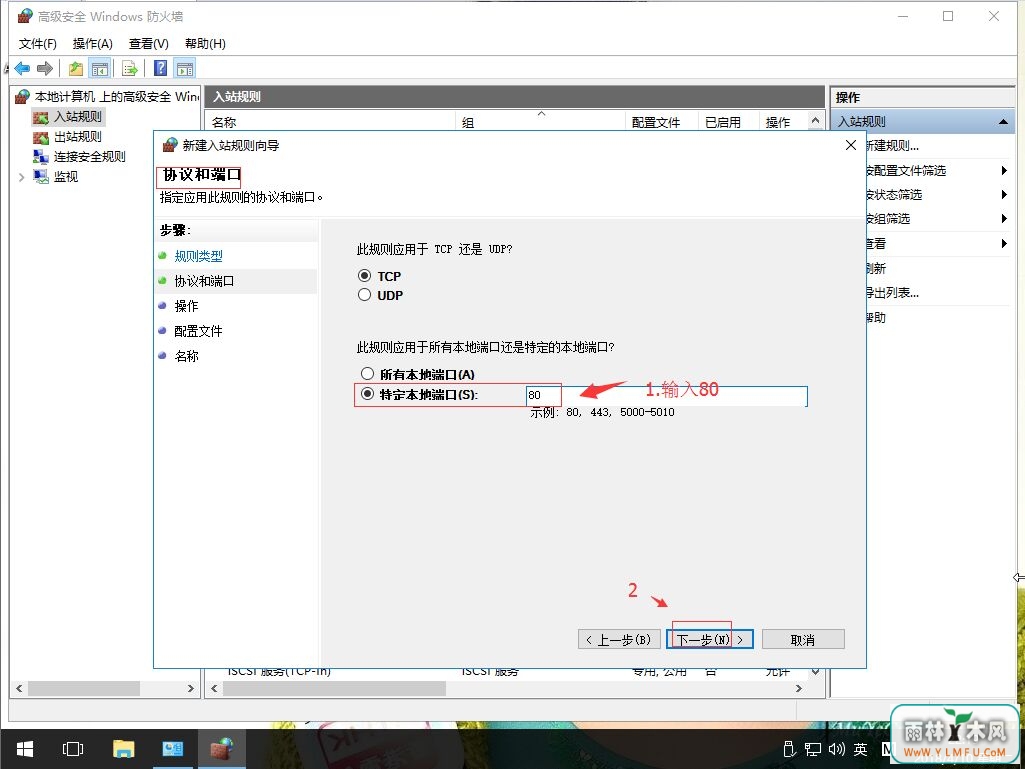1025x769 pixels.
Task: Click 新建规则... in actions pane
Action: (892, 146)
